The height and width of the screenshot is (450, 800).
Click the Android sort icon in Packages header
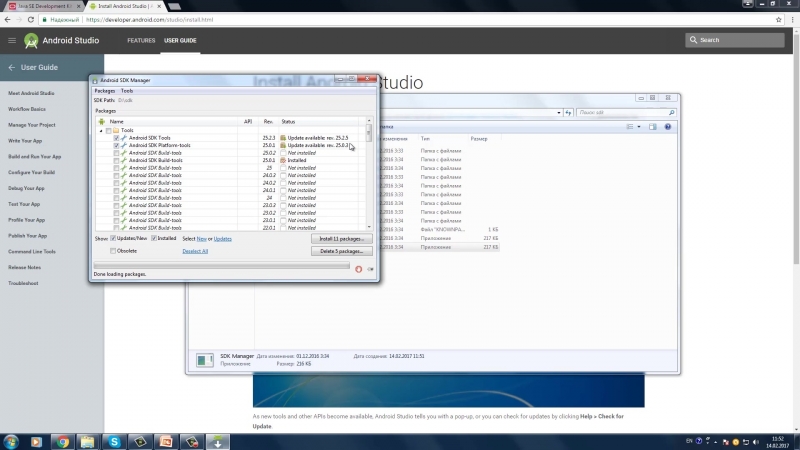(x=101, y=121)
